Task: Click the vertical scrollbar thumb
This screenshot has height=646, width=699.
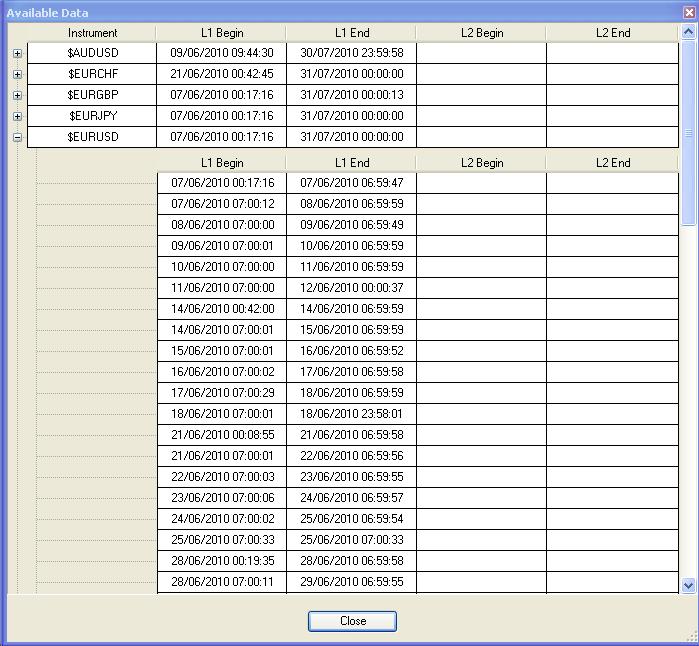Action: coord(688,133)
